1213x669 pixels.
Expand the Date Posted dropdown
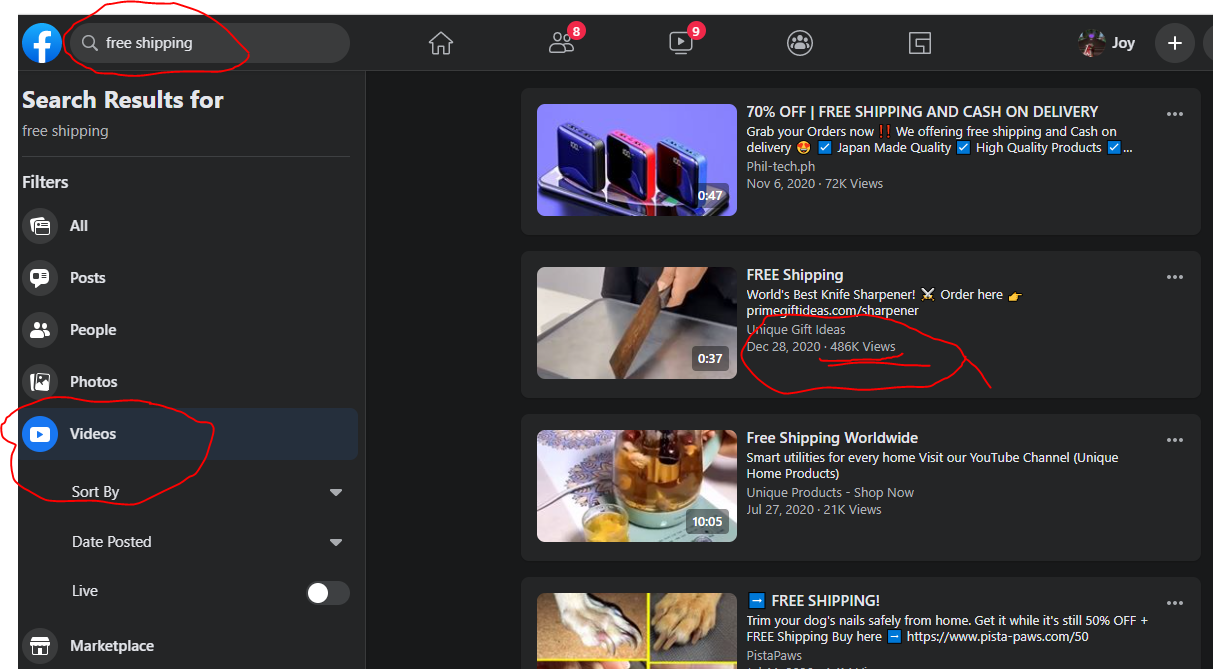207,542
